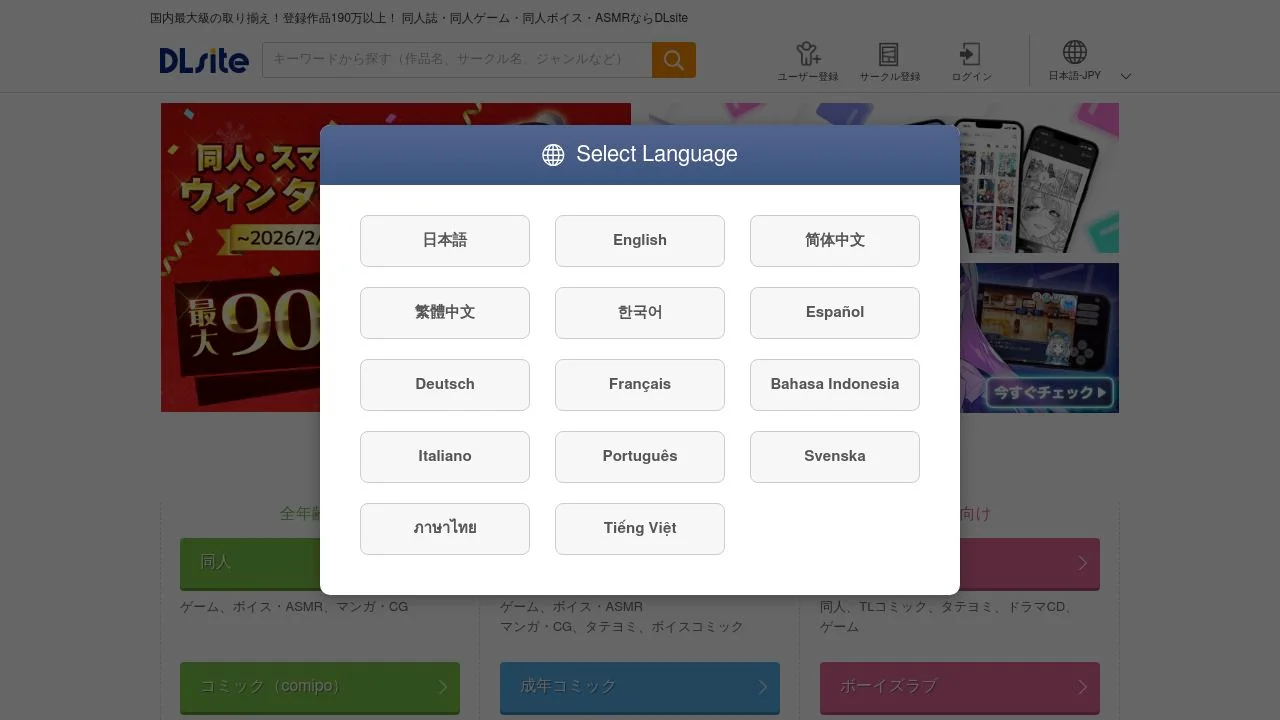Select 日本語 in the language dialog
This screenshot has width=1280, height=720.
444,240
